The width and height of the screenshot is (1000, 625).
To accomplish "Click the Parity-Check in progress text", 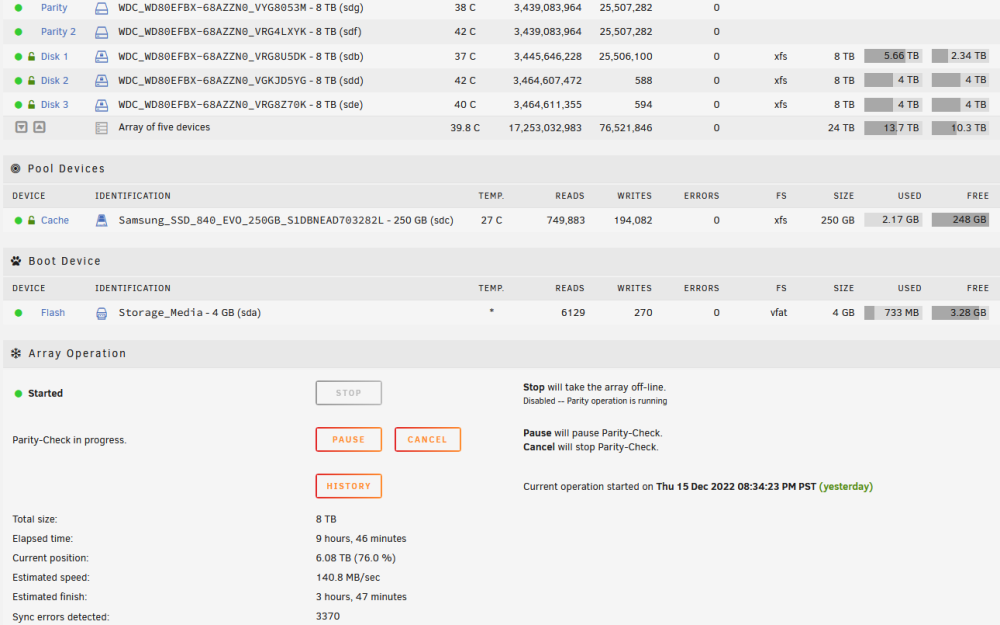I will [70, 441].
